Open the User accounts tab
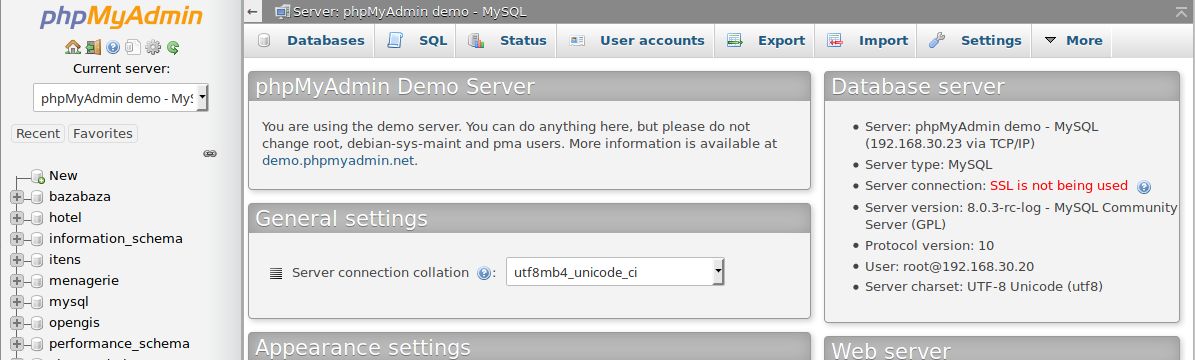 point(636,40)
